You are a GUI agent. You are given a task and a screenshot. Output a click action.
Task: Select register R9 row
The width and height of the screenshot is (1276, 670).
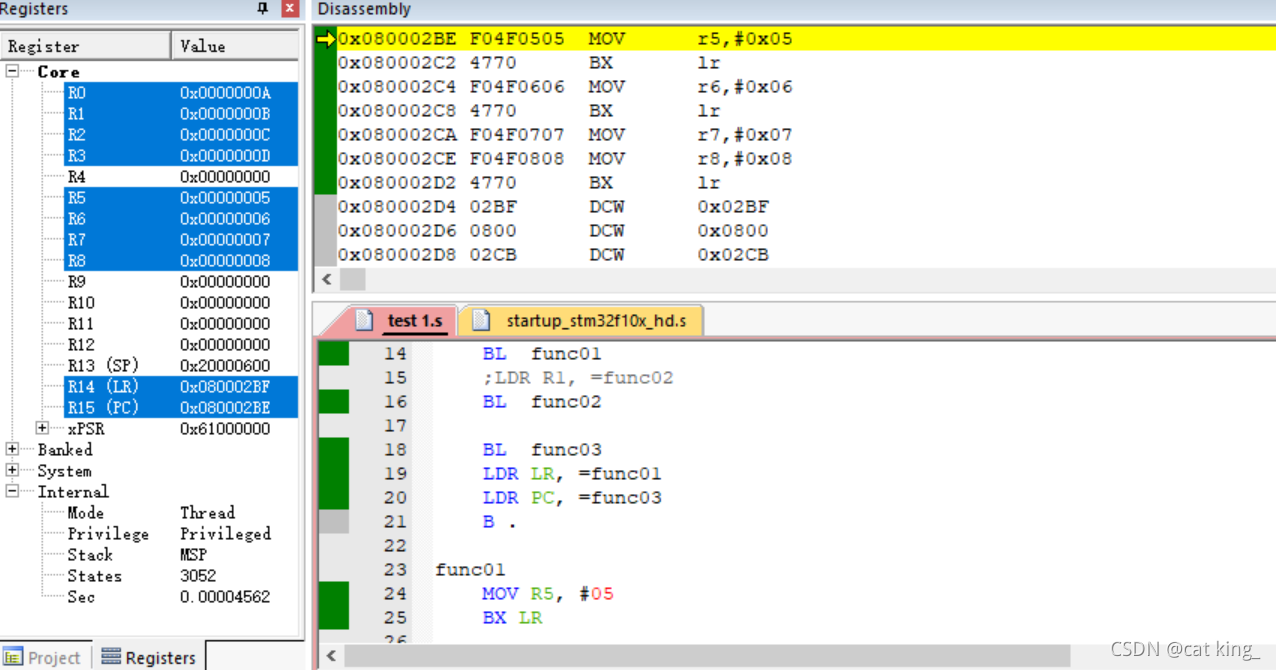tap(181, 282)
